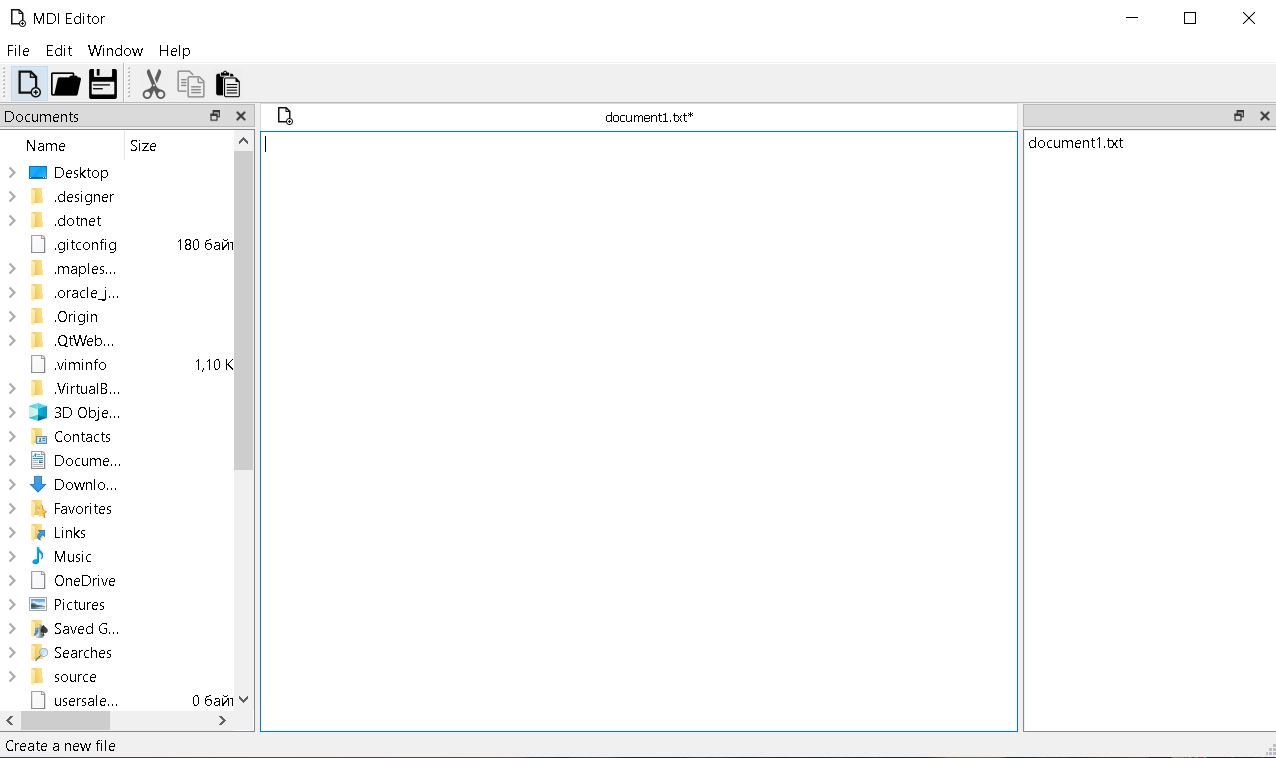The width and height of the screenshot is (1276, 758).
Task: Click the Downloads arrow icon
Action: [38, 485]
